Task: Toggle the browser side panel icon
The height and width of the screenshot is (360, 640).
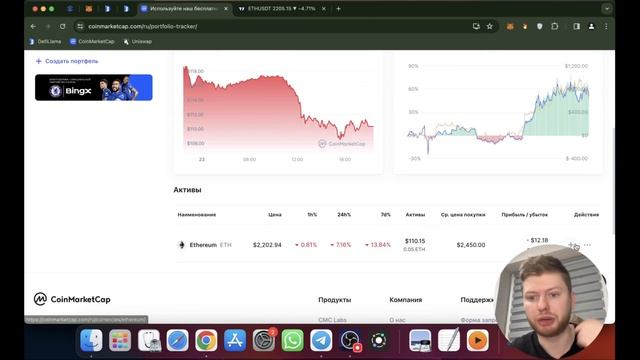Action: [576, 26]
